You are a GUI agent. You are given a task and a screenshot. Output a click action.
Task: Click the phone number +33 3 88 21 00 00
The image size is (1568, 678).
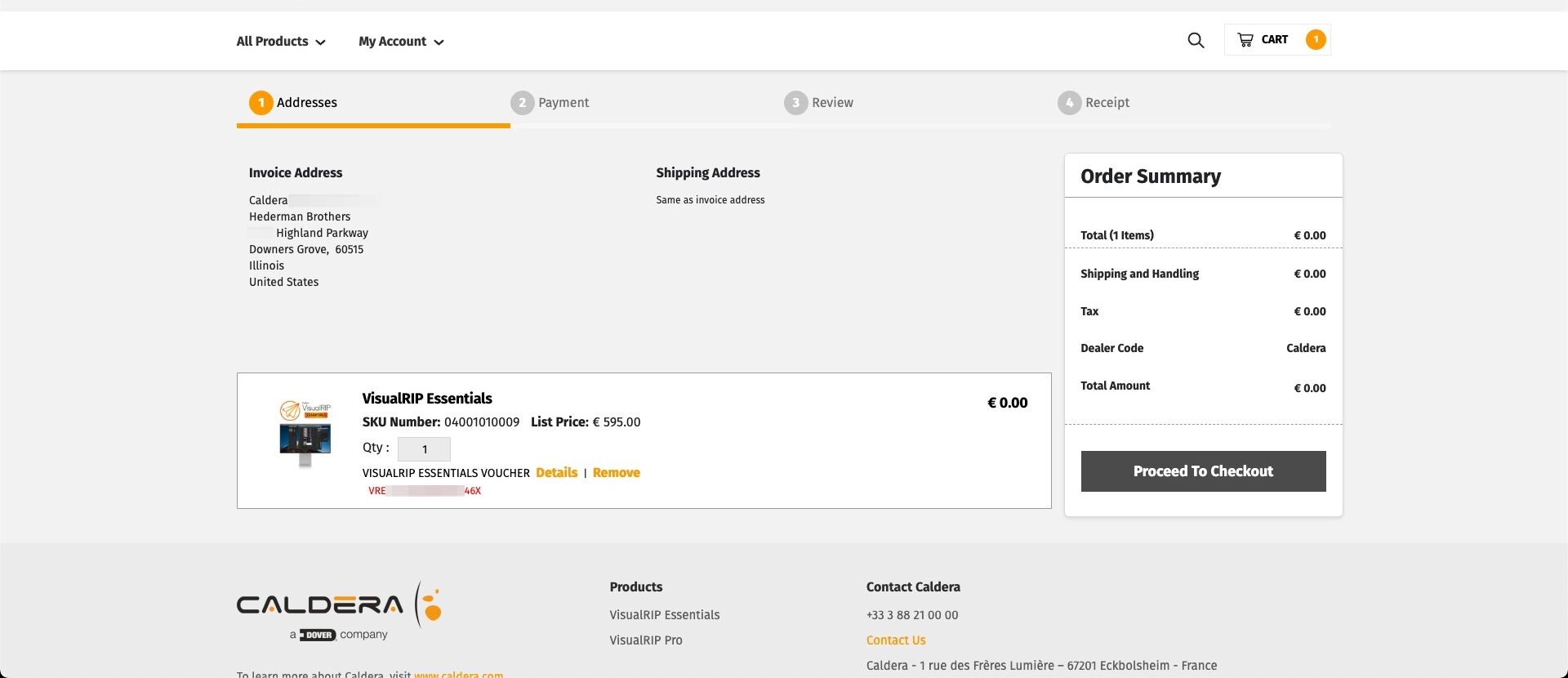point(912,615)
